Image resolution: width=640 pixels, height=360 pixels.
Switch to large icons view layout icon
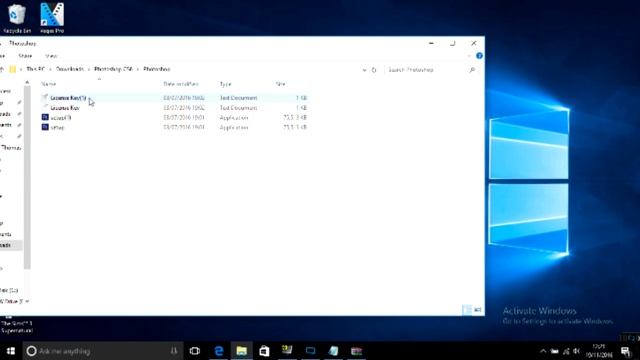477,310
